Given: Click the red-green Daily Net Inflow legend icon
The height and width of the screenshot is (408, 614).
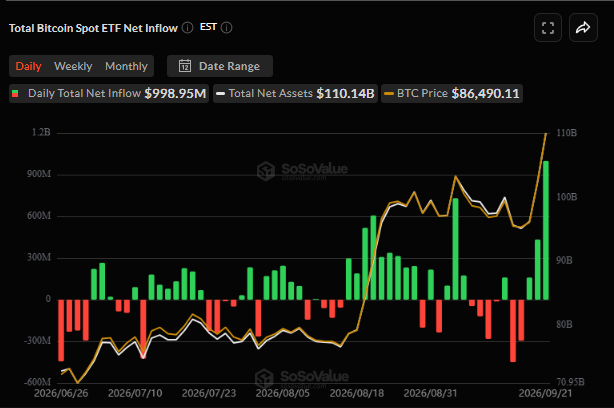Looking at the screenshot, I should click(x=15, y=94).
